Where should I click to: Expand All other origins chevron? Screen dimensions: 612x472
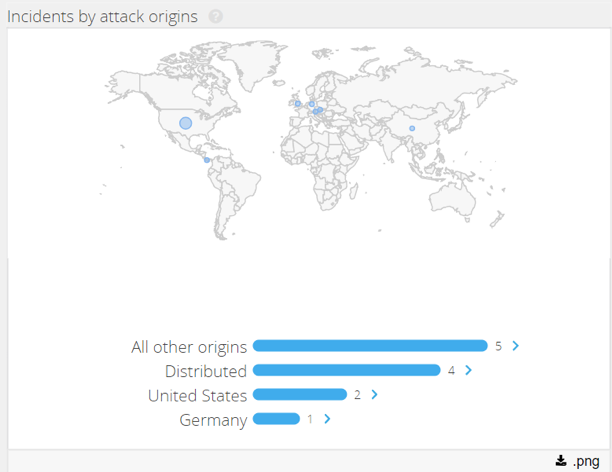pos(516,346)
